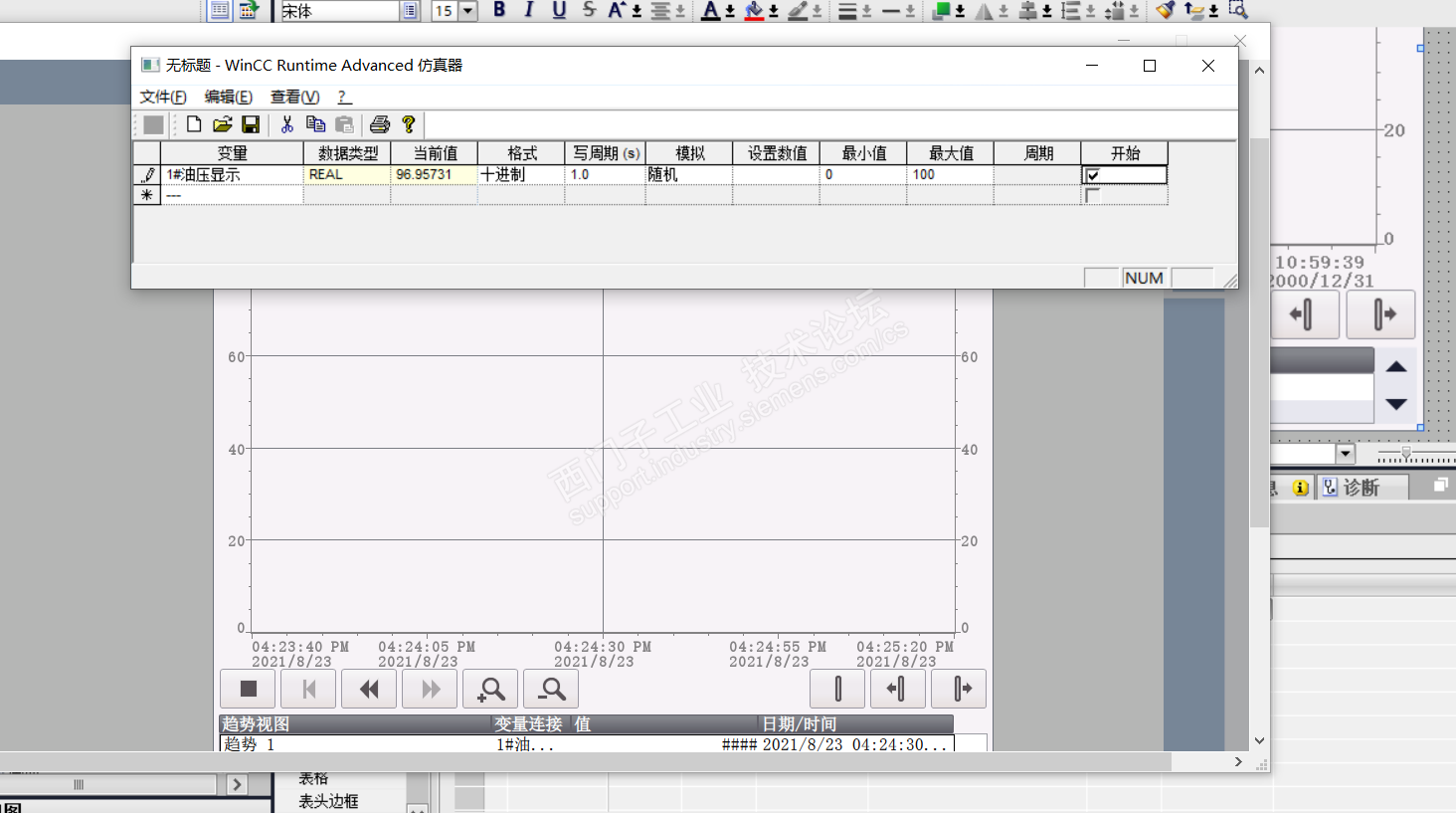This screenshot has height=813, width=1456.
Task: Click the Cut scissors icon
Action: click(x=287, y=124)
